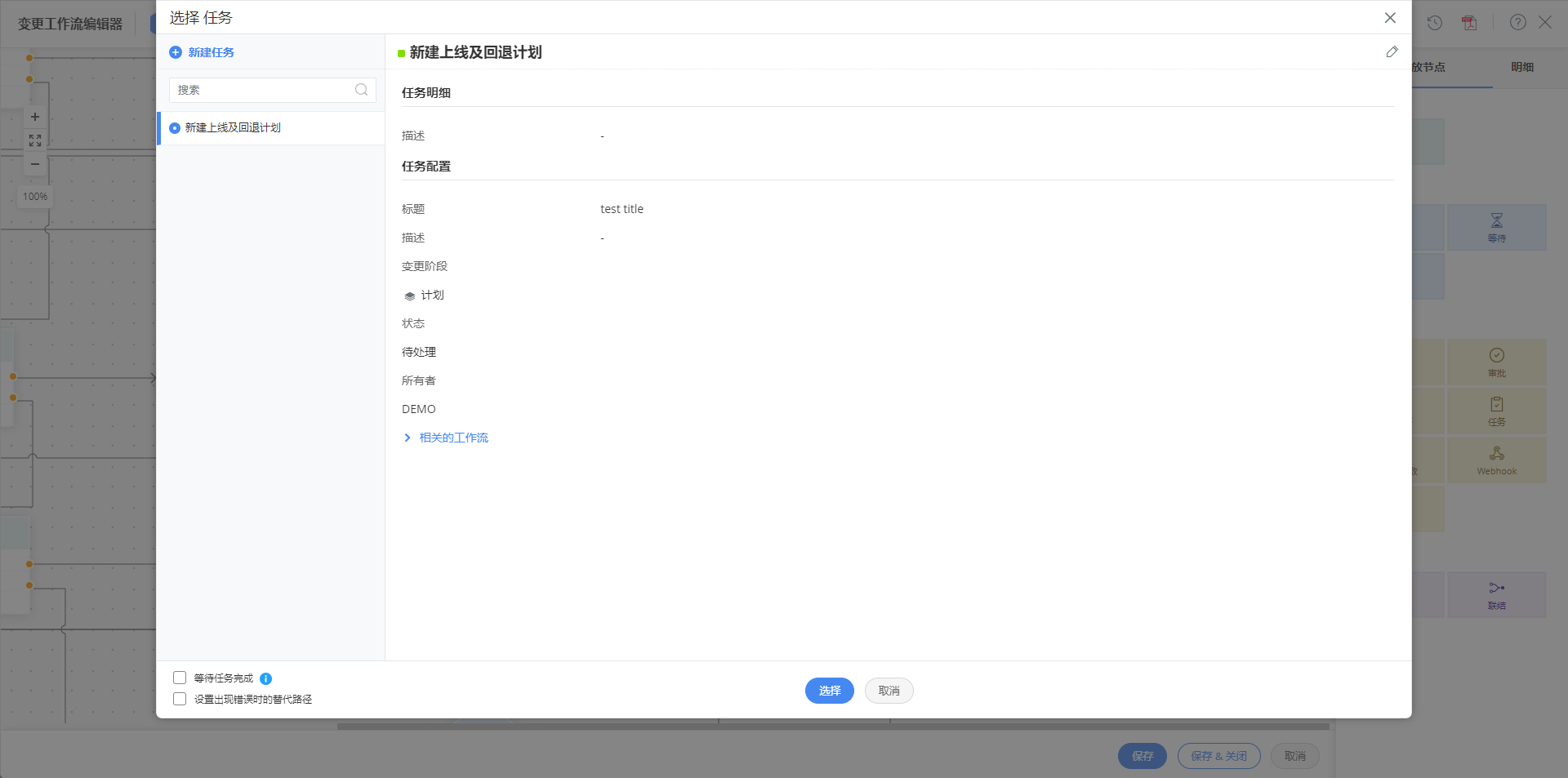Click the 待处理 status value
The height and width of the screenshot is (778, 1568).
click(419, 352)
